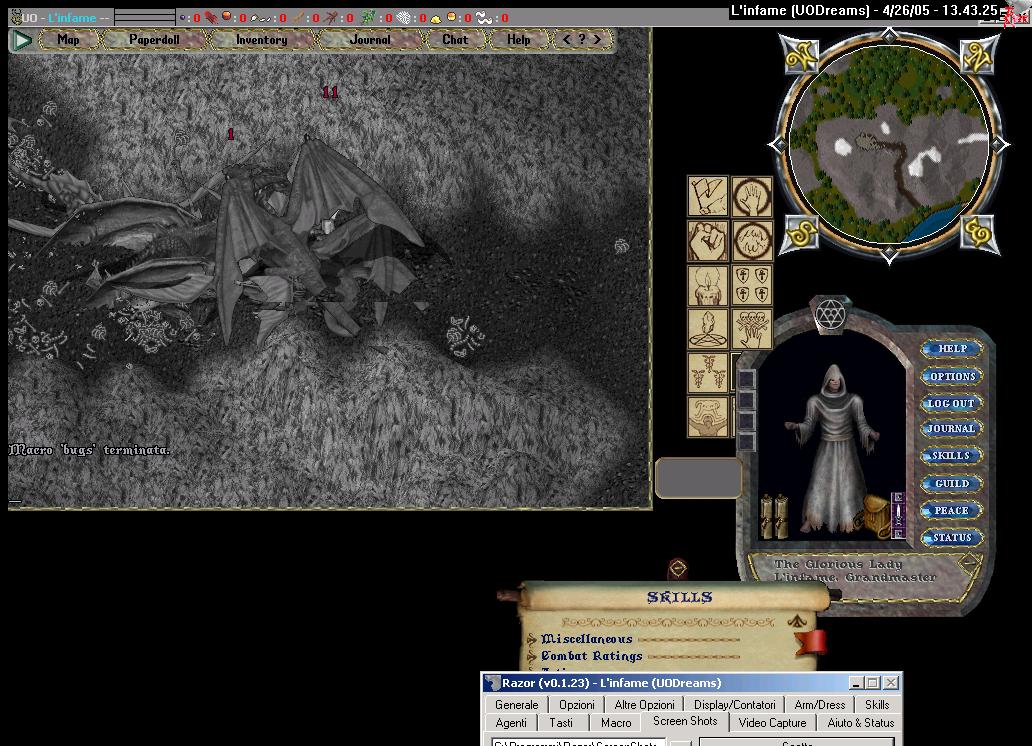
Task: Click the bottom-left gem of the radar compass
Action: point(800,233)
